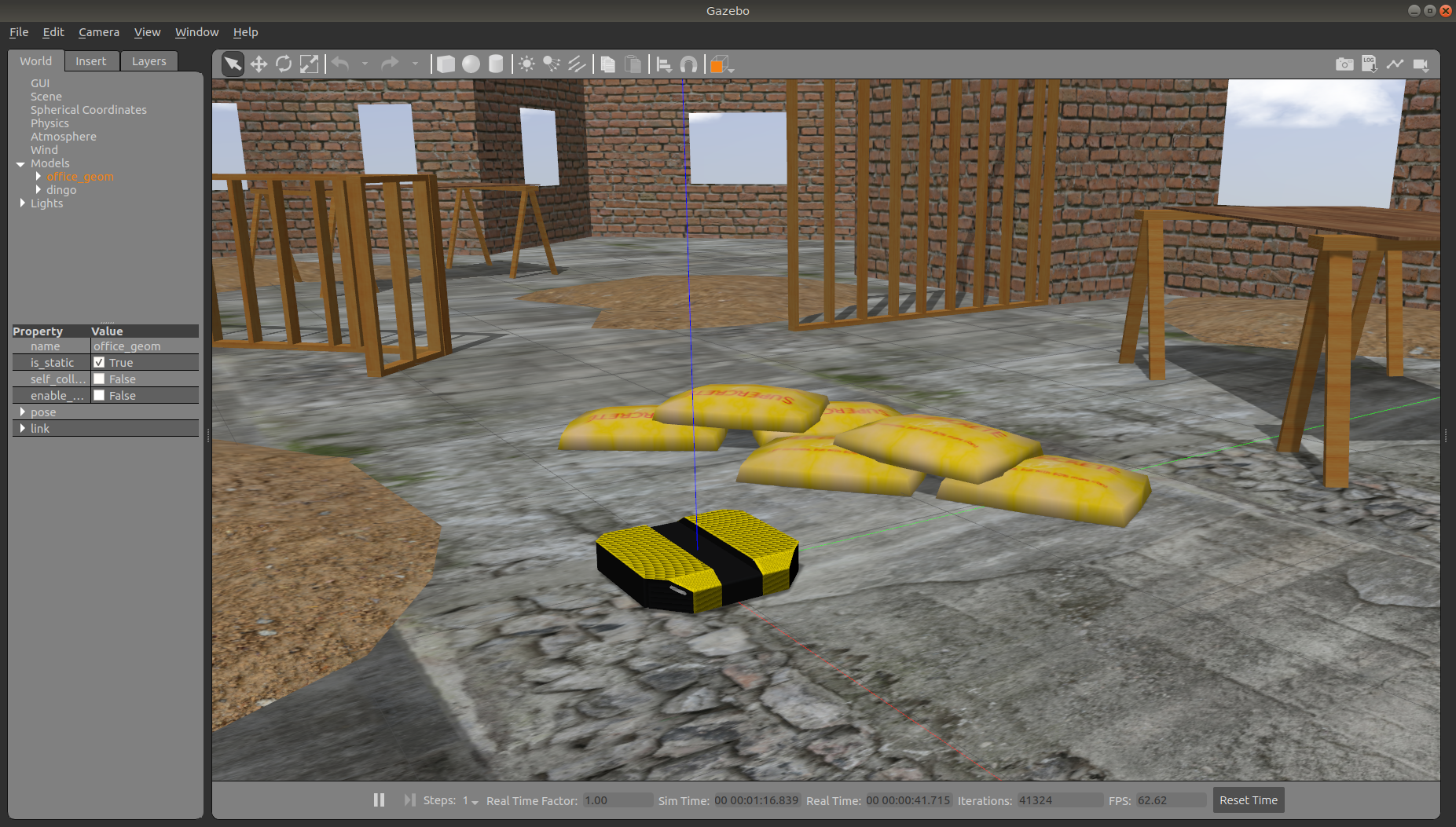The width and height of the screenshot is (1456, 827).
Task: Pause the simulation
Action: point(379,800)
